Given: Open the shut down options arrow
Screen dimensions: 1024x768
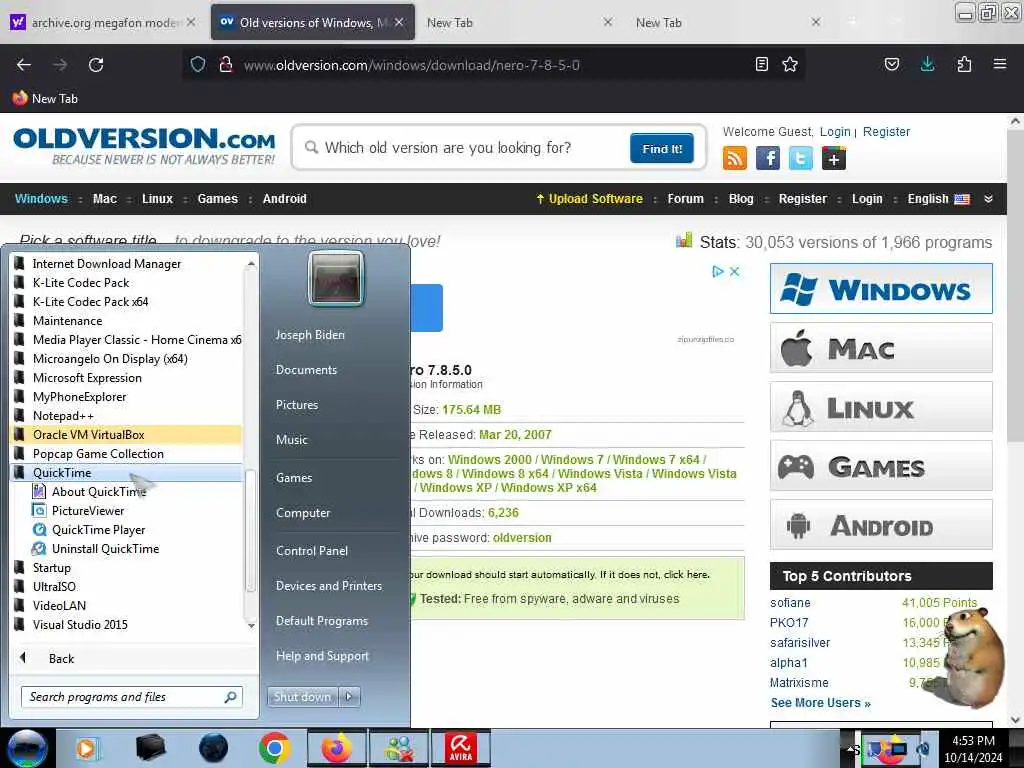Looking at the screenshot, I should tap(349, 697).
